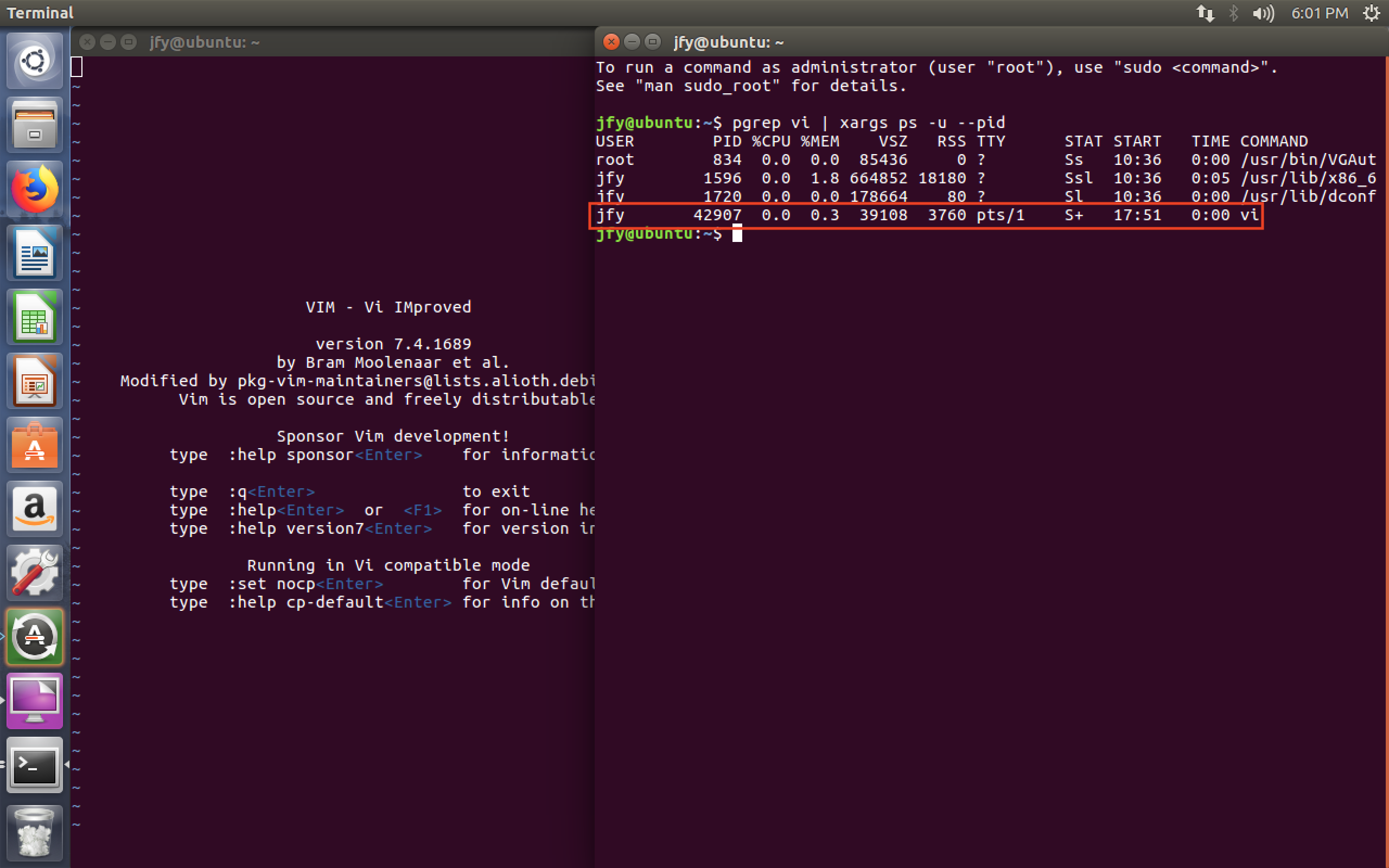Open LibreOffice Calc from launcher
Screen dimensions: 1389x868
tap(34, 317)
